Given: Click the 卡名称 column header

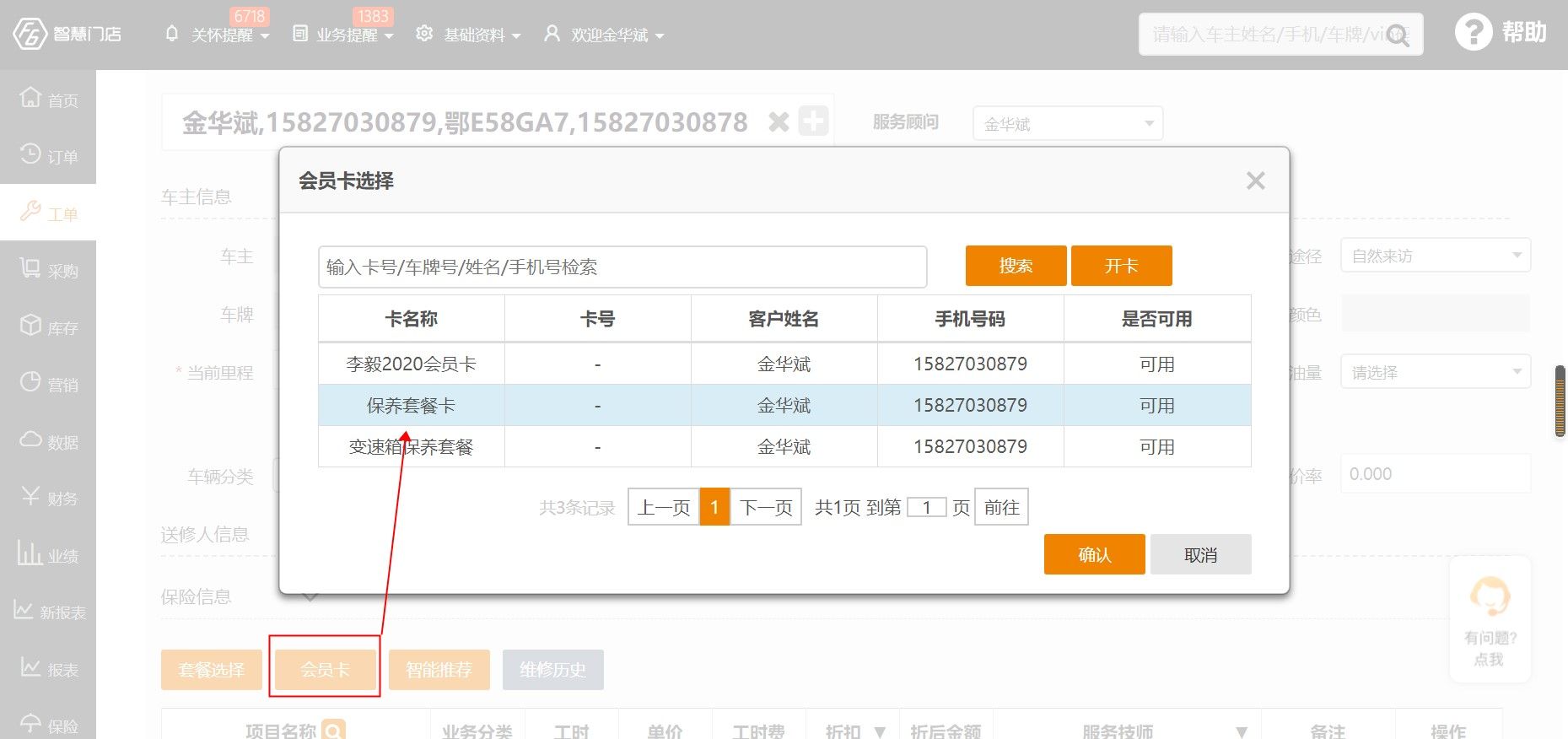Looking at the screenshot, I should (412, 318).
